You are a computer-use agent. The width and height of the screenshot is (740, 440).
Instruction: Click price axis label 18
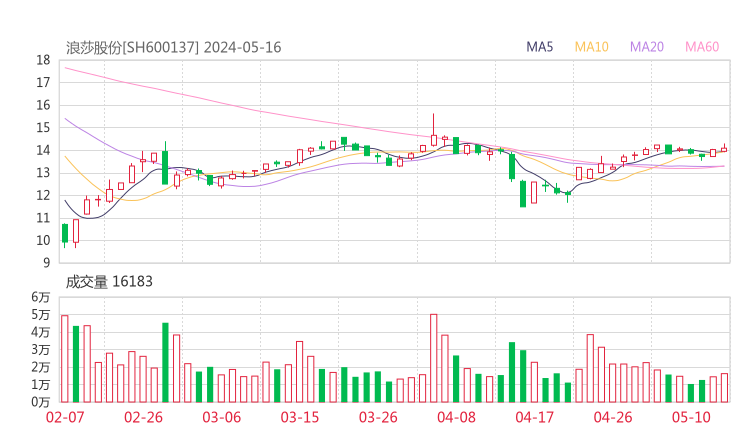pos(43,60)
